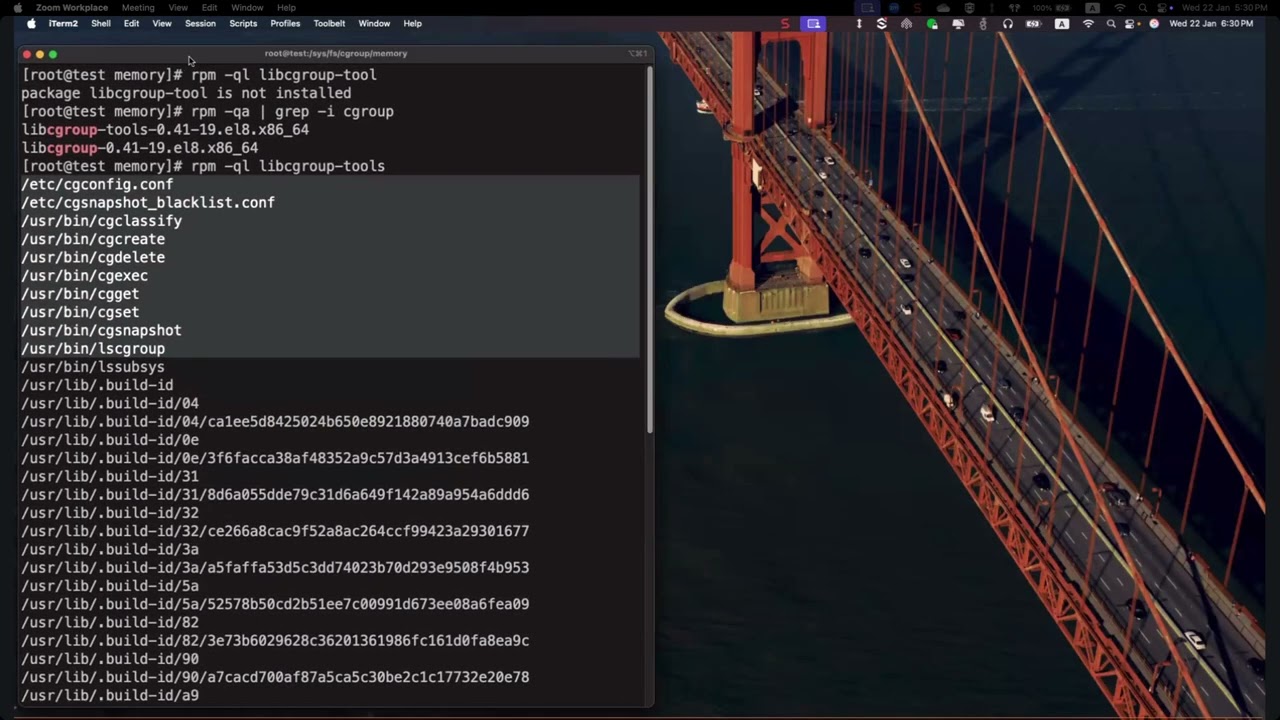Click the window title root@test:/sys/fs/cgroup/memory
This screenshot has height=720, width=1280.
click(336, 53)
